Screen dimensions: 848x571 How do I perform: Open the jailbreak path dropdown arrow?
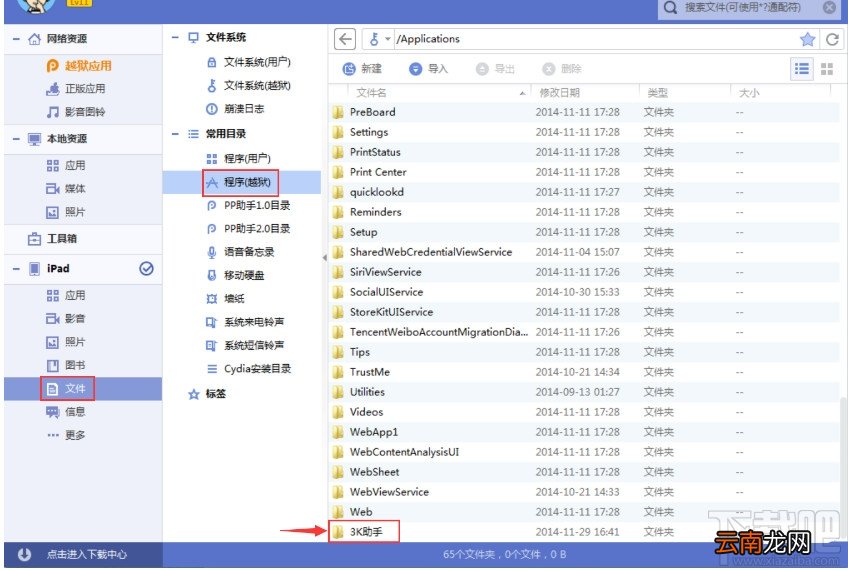387,39
